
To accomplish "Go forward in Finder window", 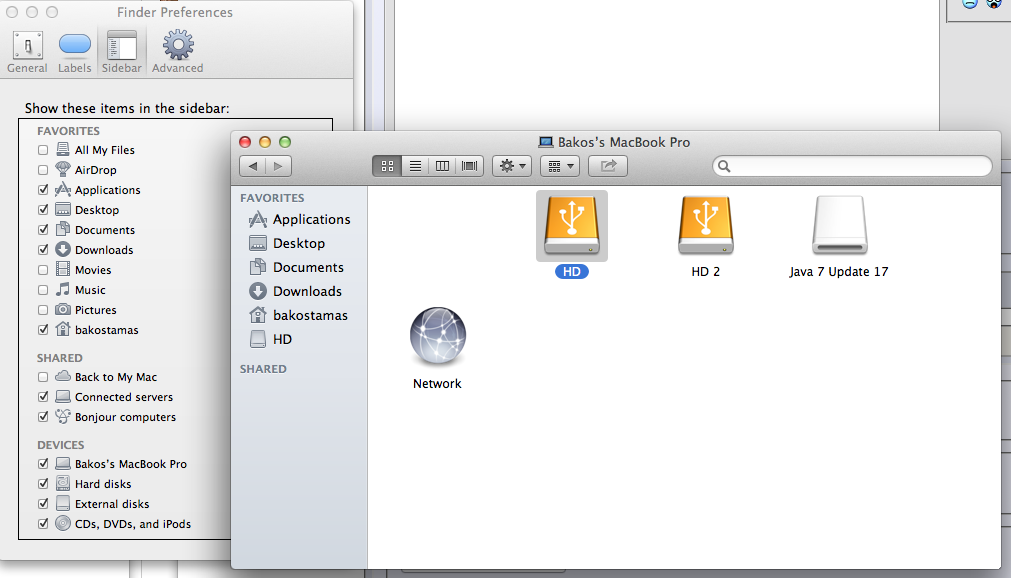I will click(x=279, y=166).
